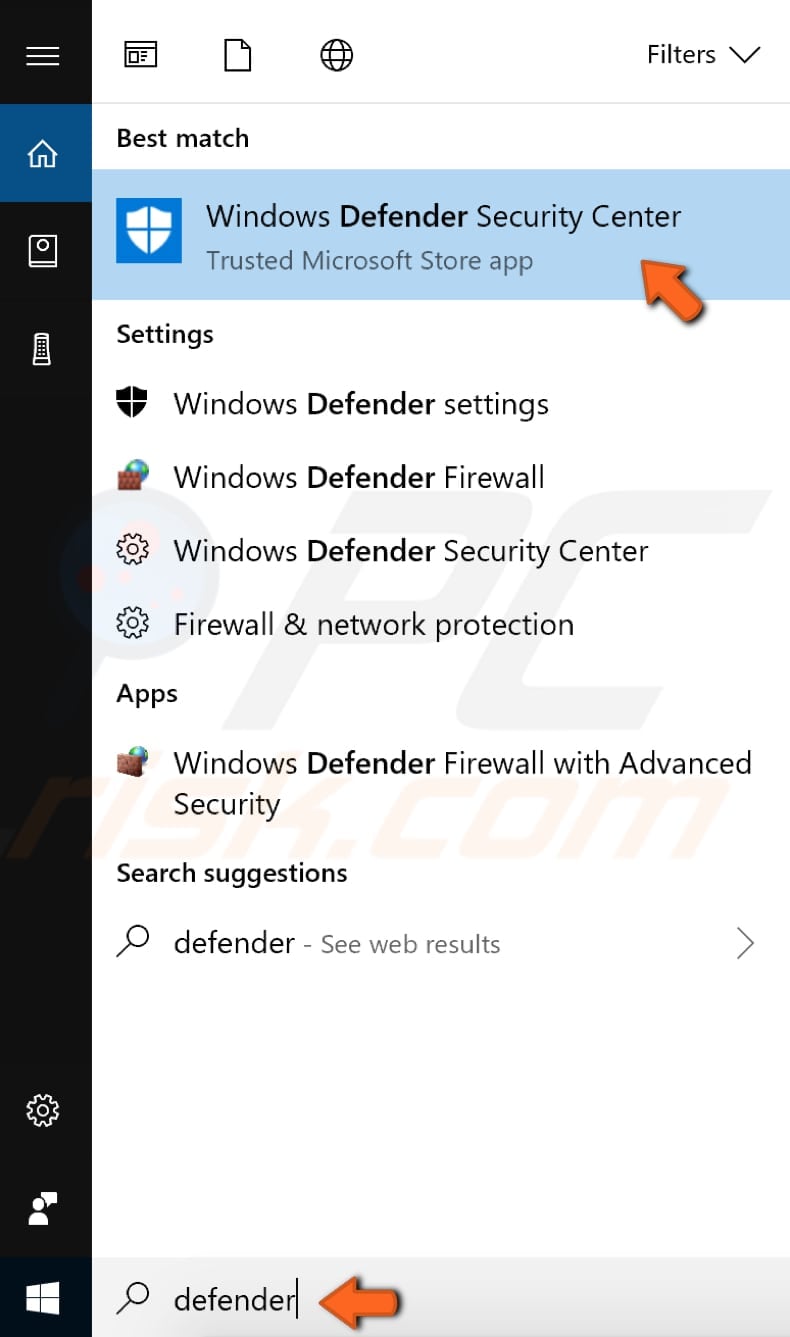Open Firewall & network protection
Viewport: 790px width, 1337px height.
pyautogui.click(x=374, y=624)
